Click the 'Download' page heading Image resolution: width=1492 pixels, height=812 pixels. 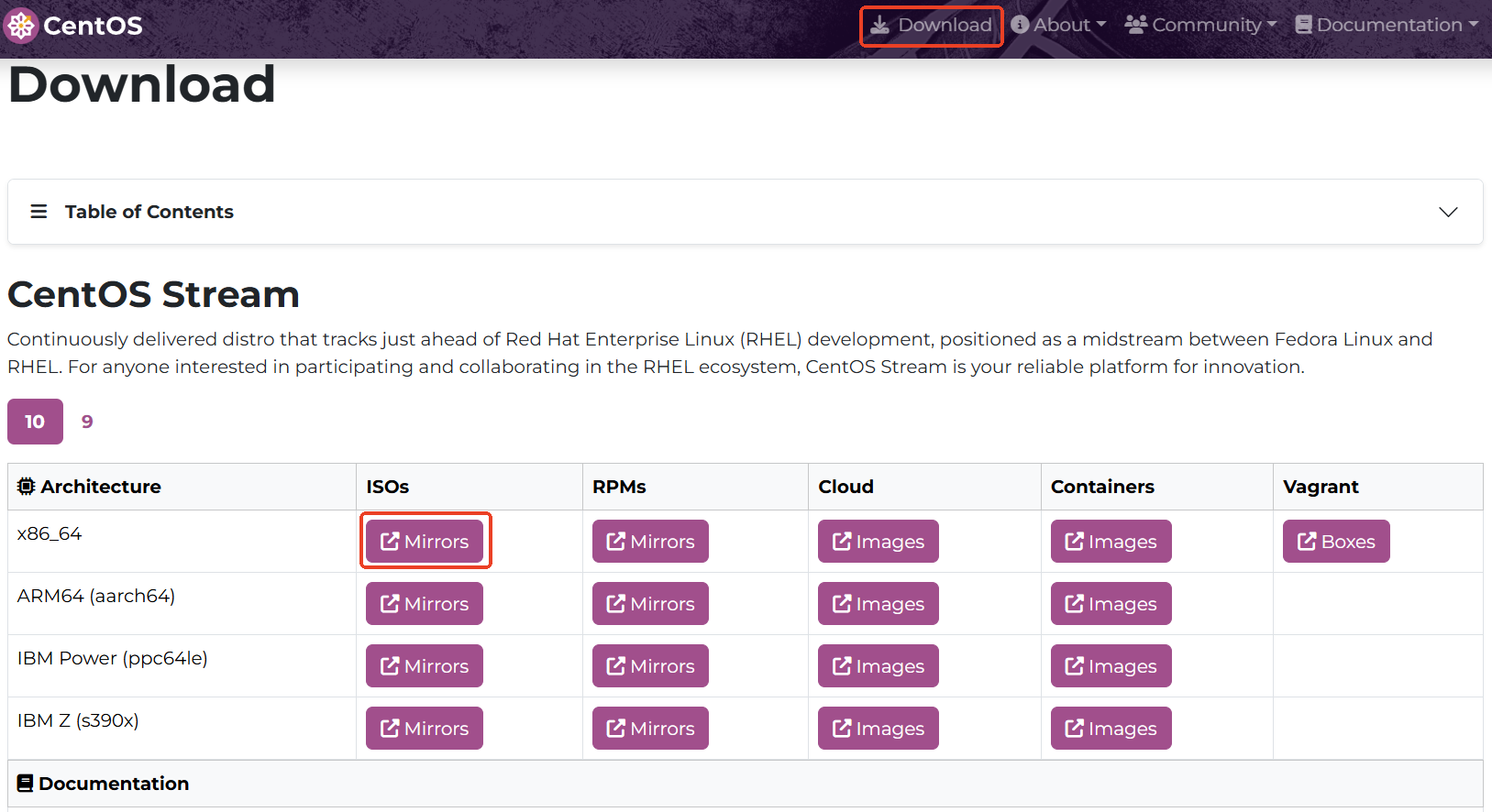(x=142, y=83)
